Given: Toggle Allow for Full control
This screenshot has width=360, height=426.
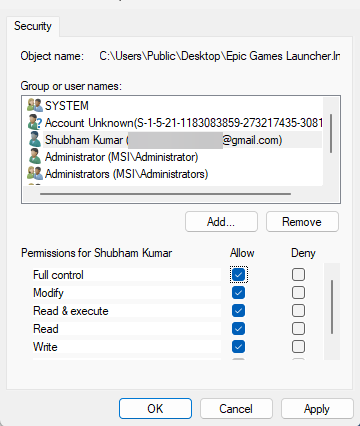Looking at the screenshot, I should [238, 275].
